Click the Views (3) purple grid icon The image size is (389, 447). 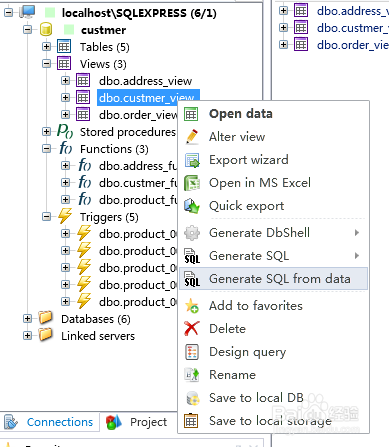click(64, 63)
